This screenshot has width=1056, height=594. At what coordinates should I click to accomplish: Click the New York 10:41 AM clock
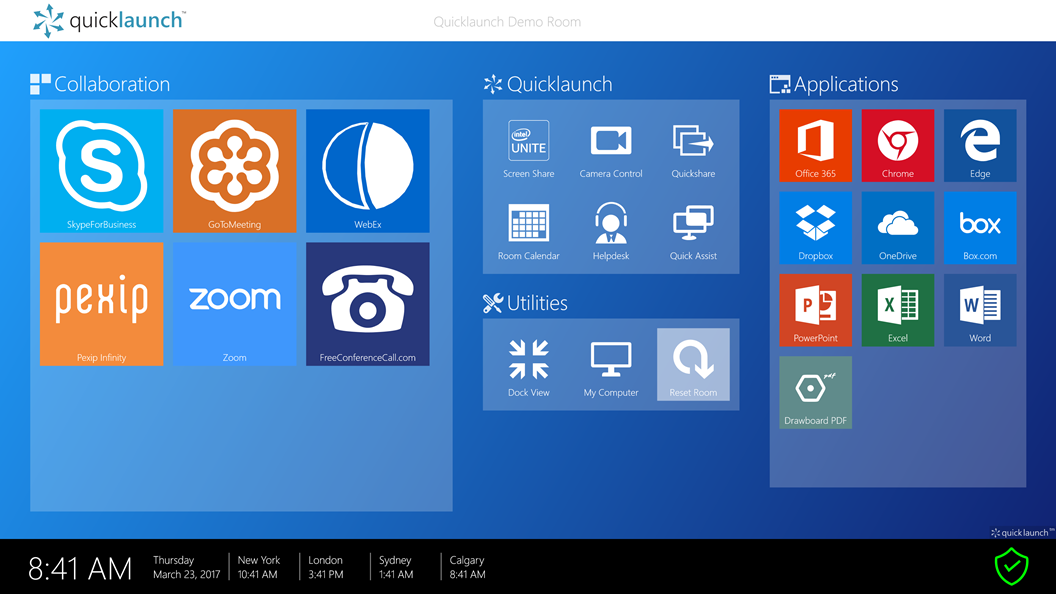pyautogui.click(x=259, y=567)
